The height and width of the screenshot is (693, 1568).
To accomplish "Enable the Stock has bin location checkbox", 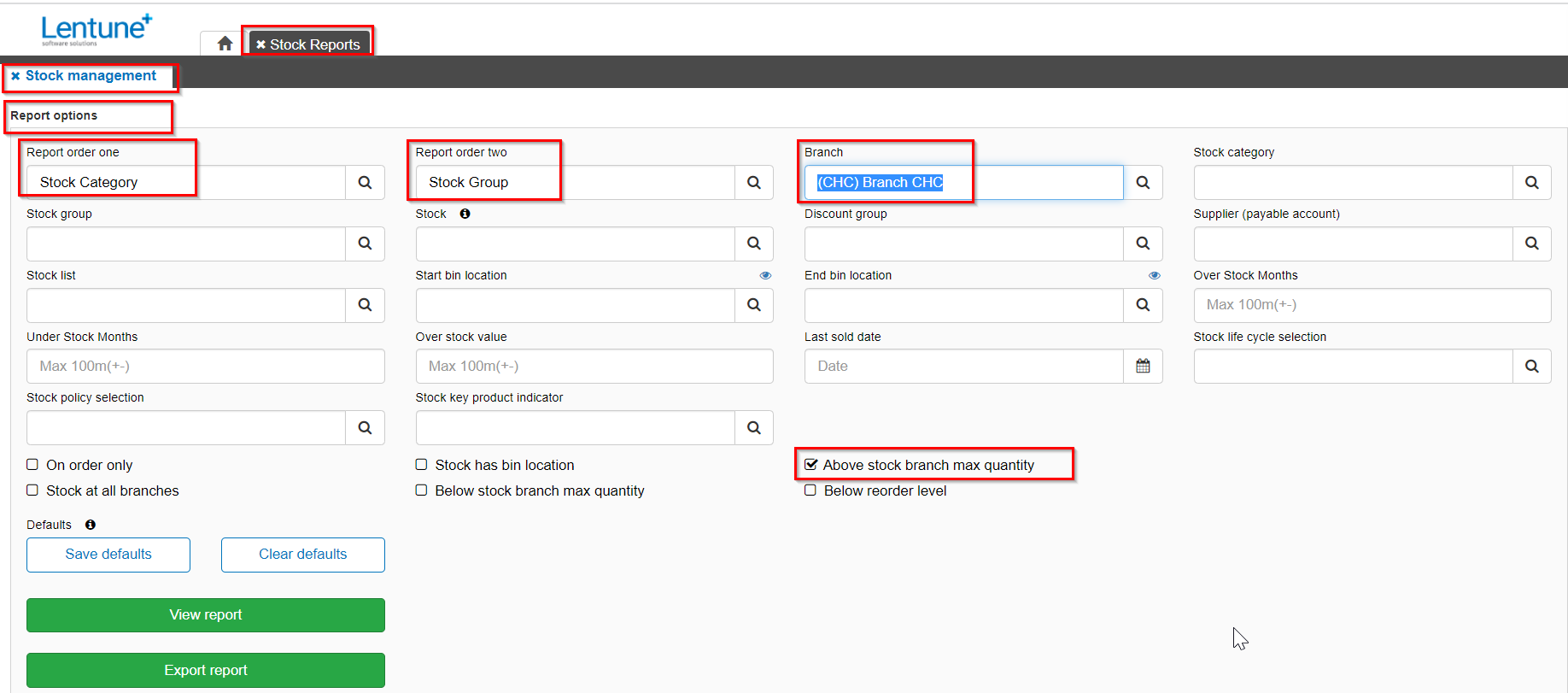I will pos(421,465).
